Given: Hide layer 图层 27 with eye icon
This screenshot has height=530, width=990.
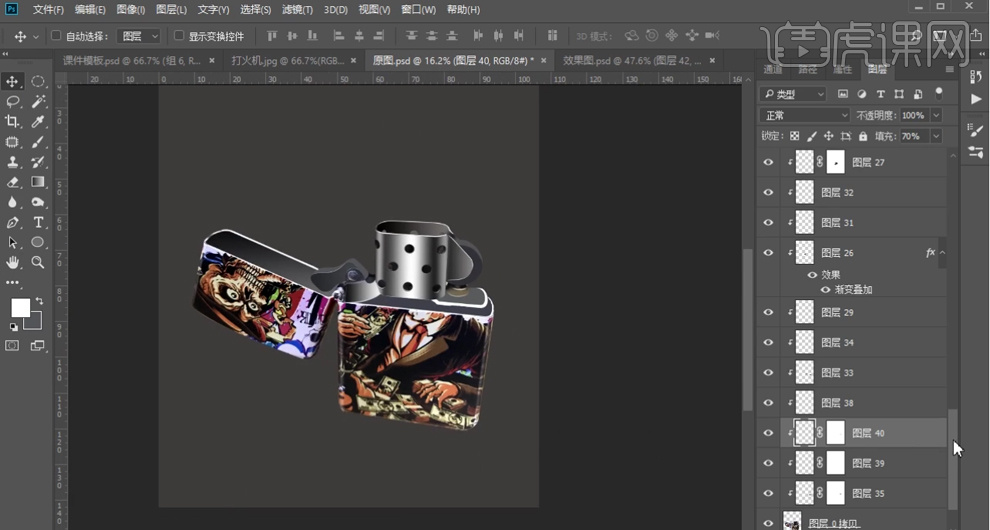Looking at the screenshot, I should 768,162.
